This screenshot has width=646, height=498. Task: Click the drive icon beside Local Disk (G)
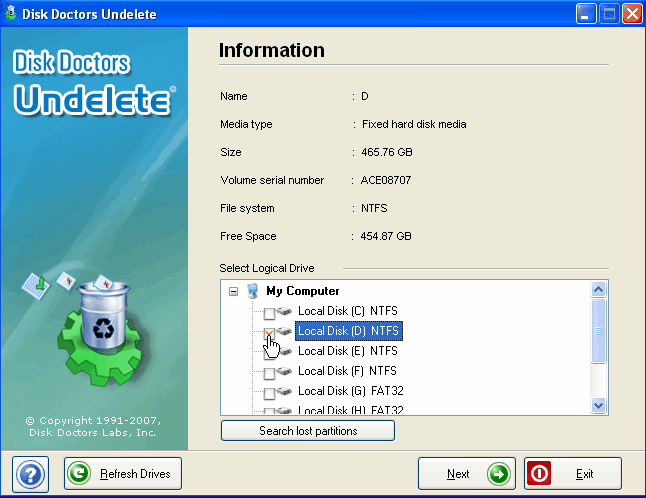[x=284, y=391]
